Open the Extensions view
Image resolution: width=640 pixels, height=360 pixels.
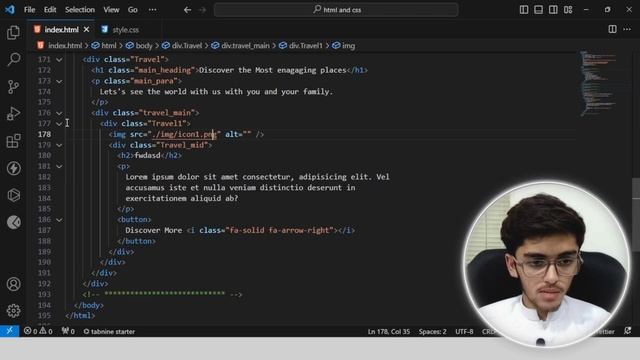[13, 141]
